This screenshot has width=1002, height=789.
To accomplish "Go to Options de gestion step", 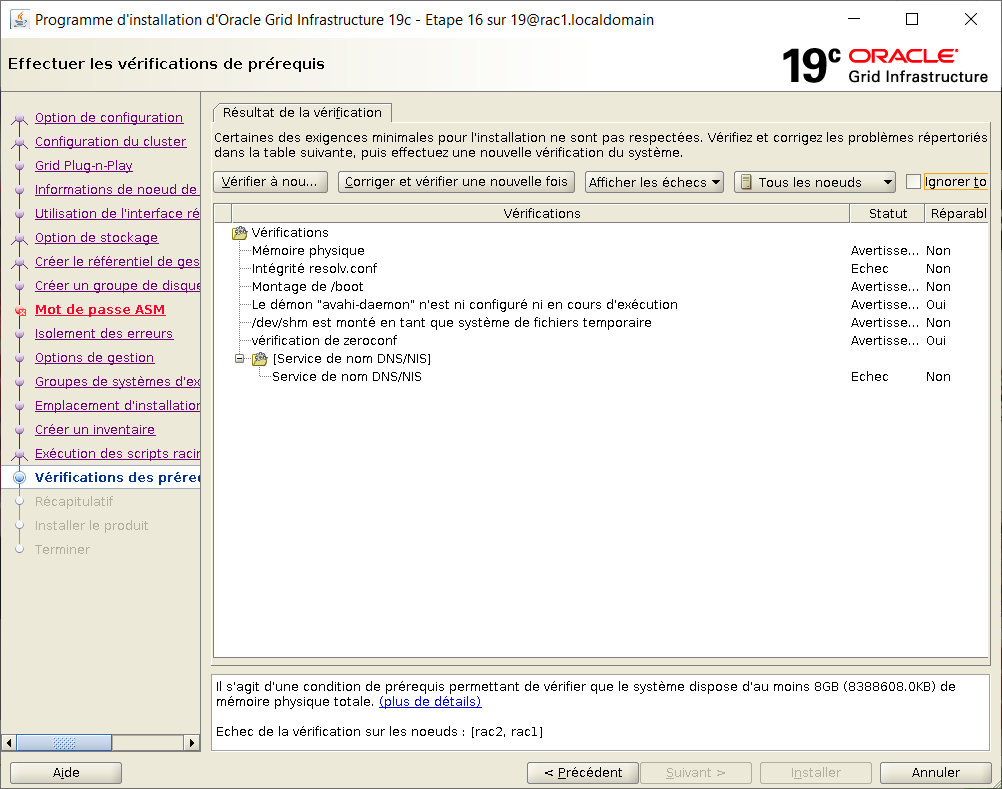I will (95, 358).
